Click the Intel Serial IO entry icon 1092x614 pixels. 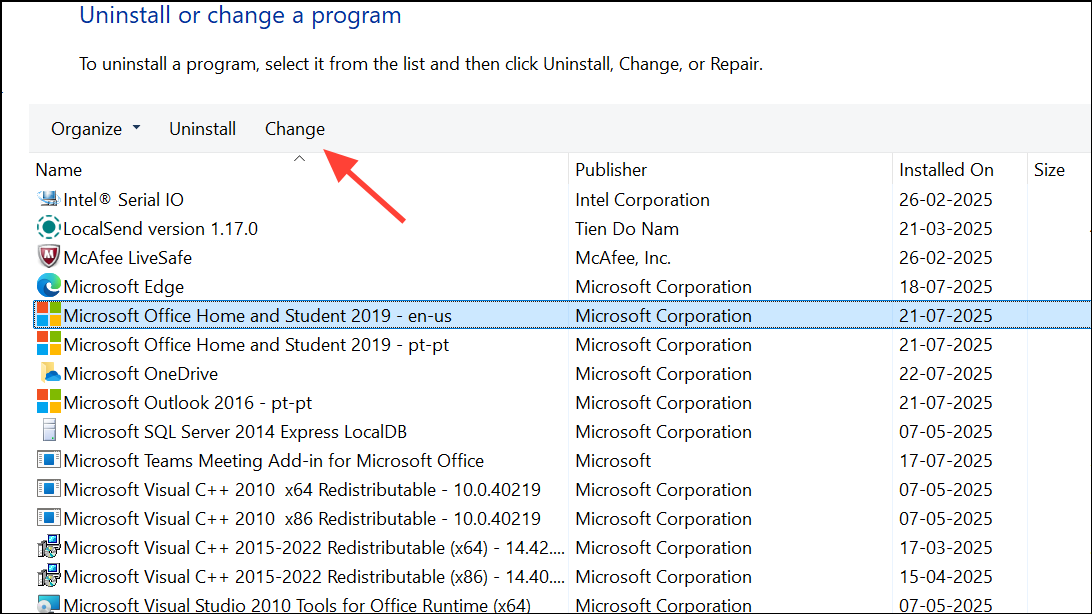[48, 199]
